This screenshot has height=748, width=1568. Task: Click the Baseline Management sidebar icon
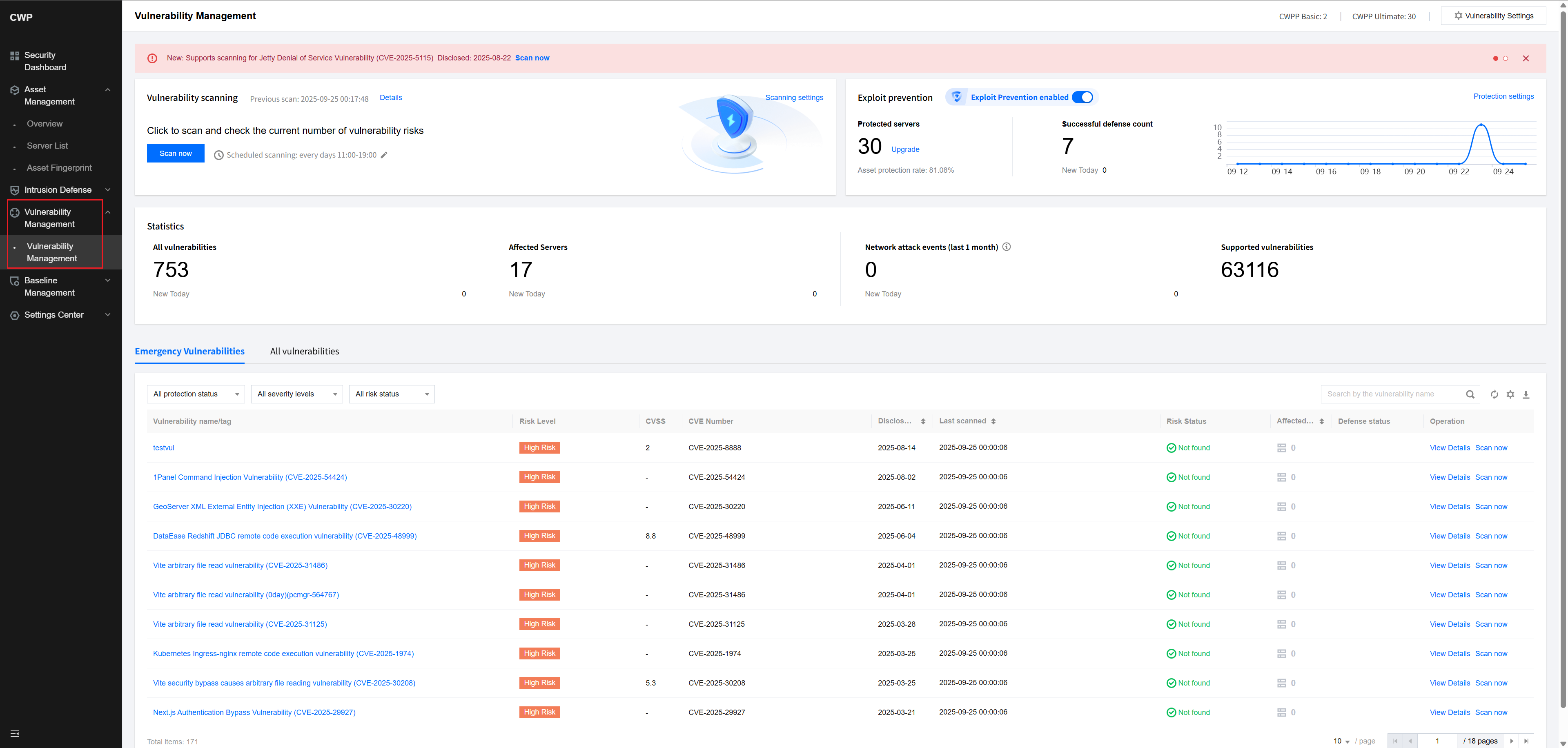[15, 280]
